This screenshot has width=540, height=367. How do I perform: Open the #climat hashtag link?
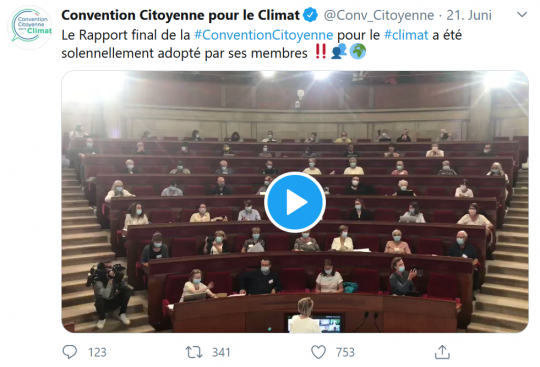point(406,35)
